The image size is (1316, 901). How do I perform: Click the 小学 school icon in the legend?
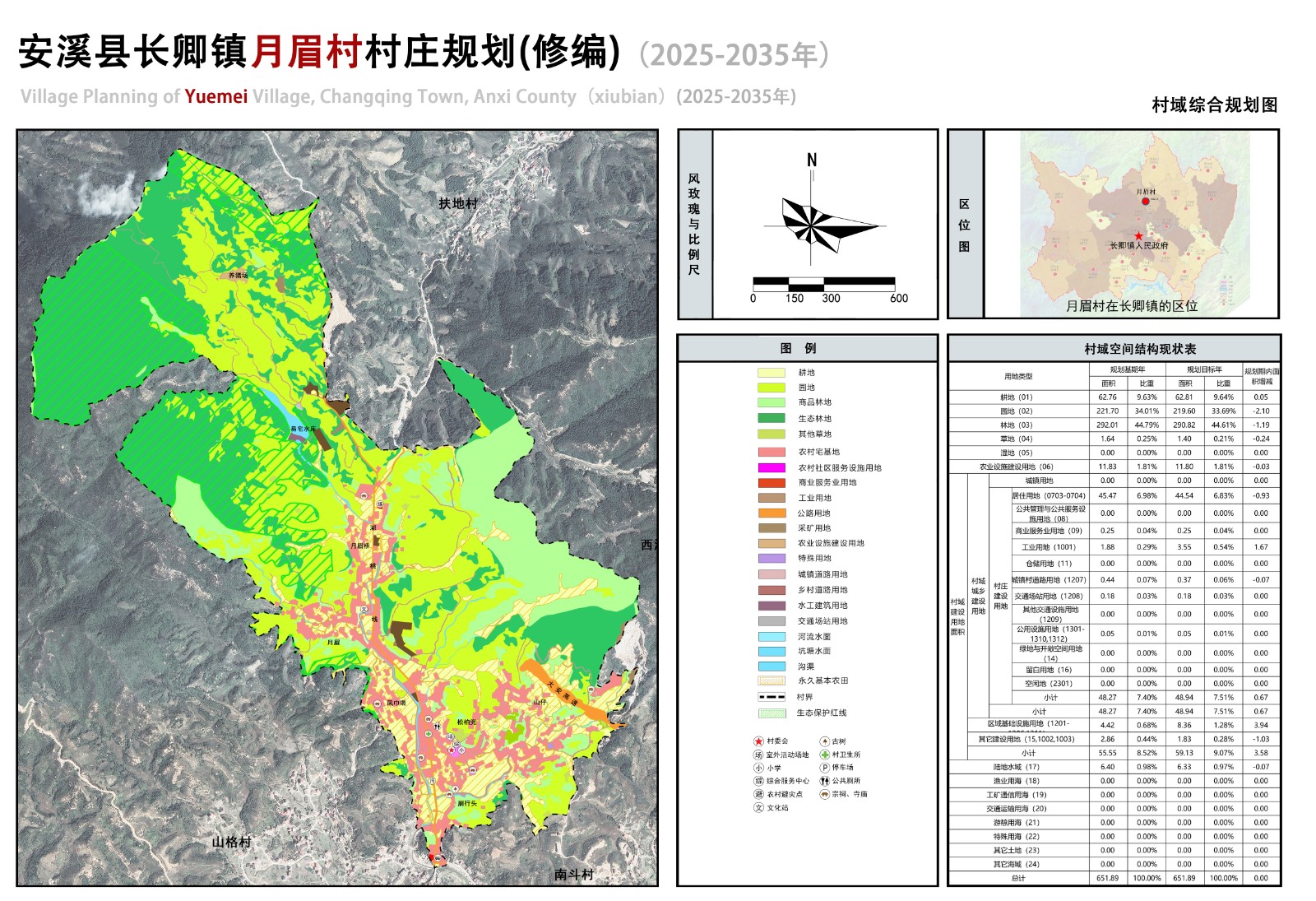click(x=758, y=768)
